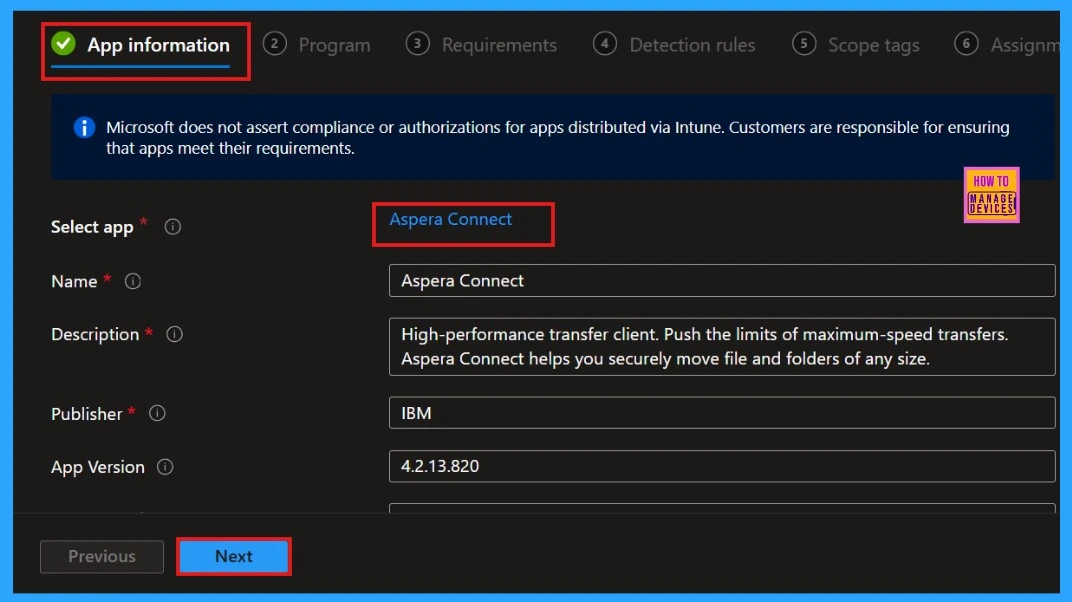Click the Description label text

(95, 334)
